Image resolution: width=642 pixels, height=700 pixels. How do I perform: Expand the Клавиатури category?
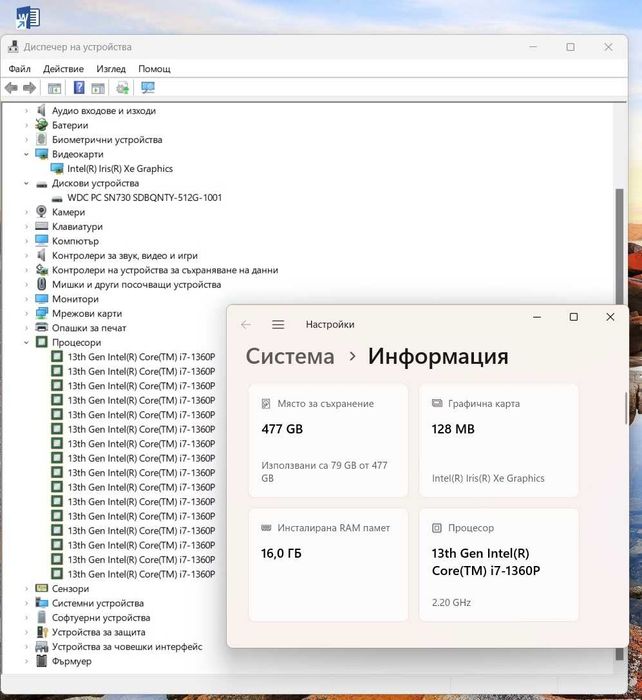26,226
